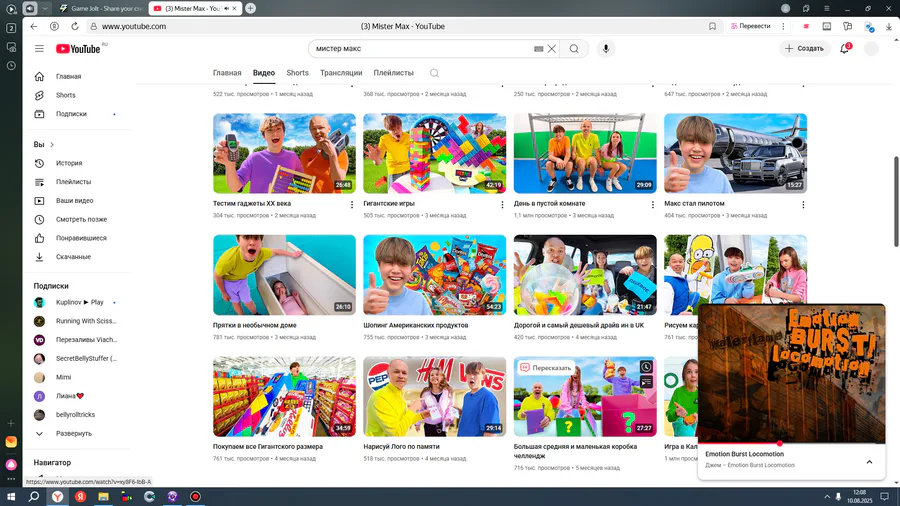Go to 'Главная' in the sidebar

pos(68,76)
